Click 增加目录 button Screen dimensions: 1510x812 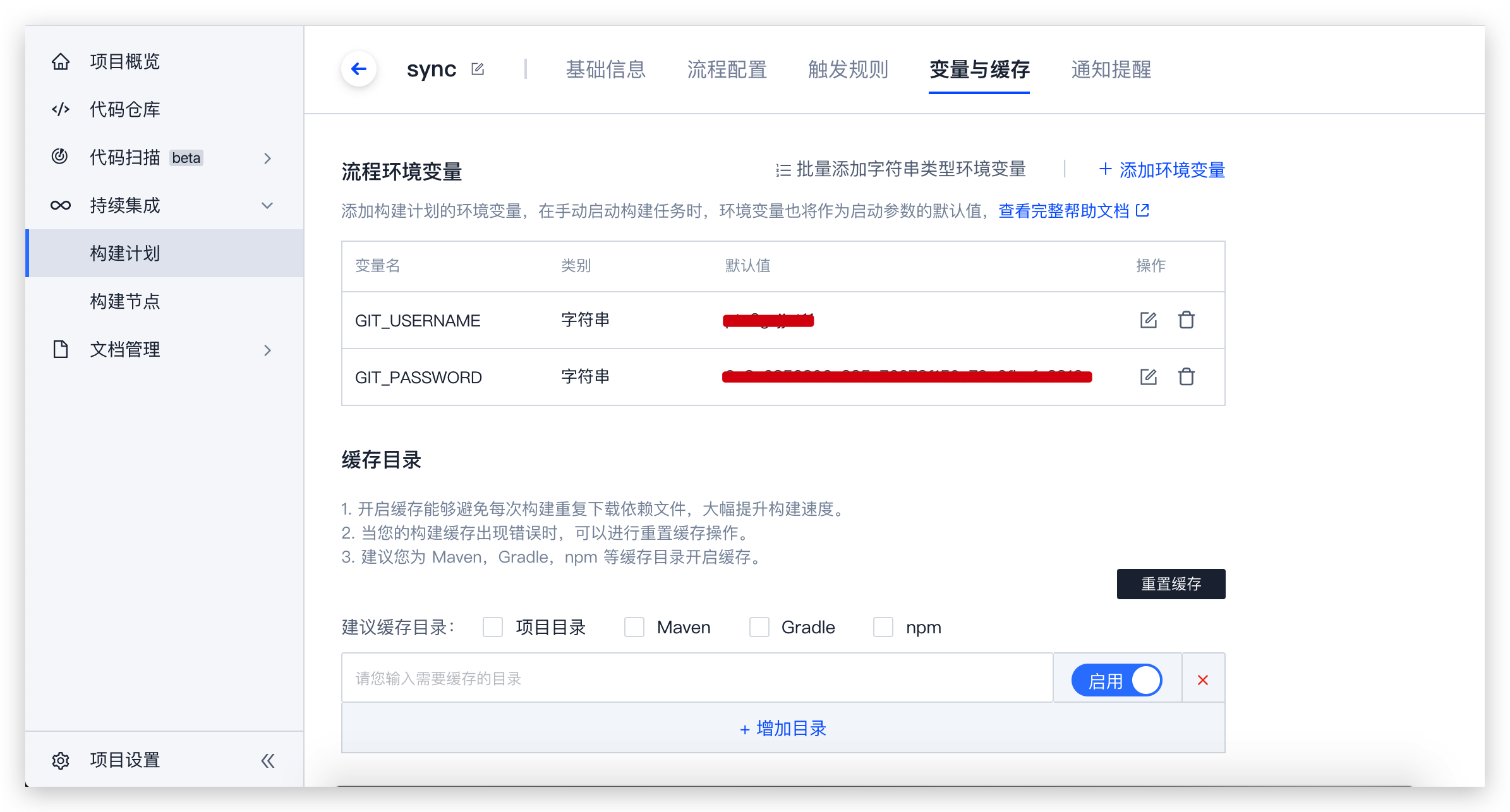click(783, 729)
